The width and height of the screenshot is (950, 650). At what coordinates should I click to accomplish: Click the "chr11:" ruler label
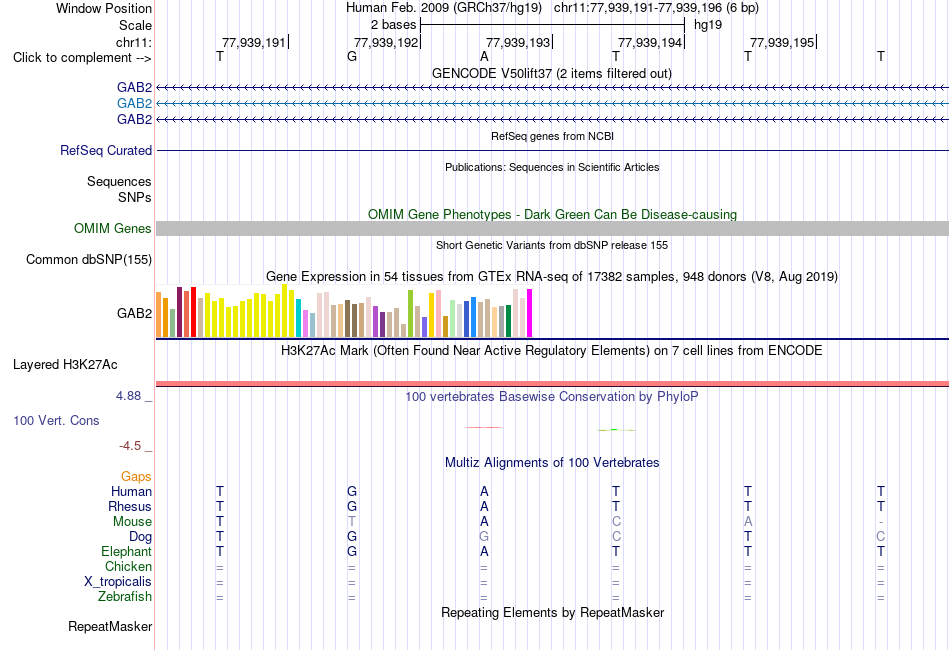(133, 42)
